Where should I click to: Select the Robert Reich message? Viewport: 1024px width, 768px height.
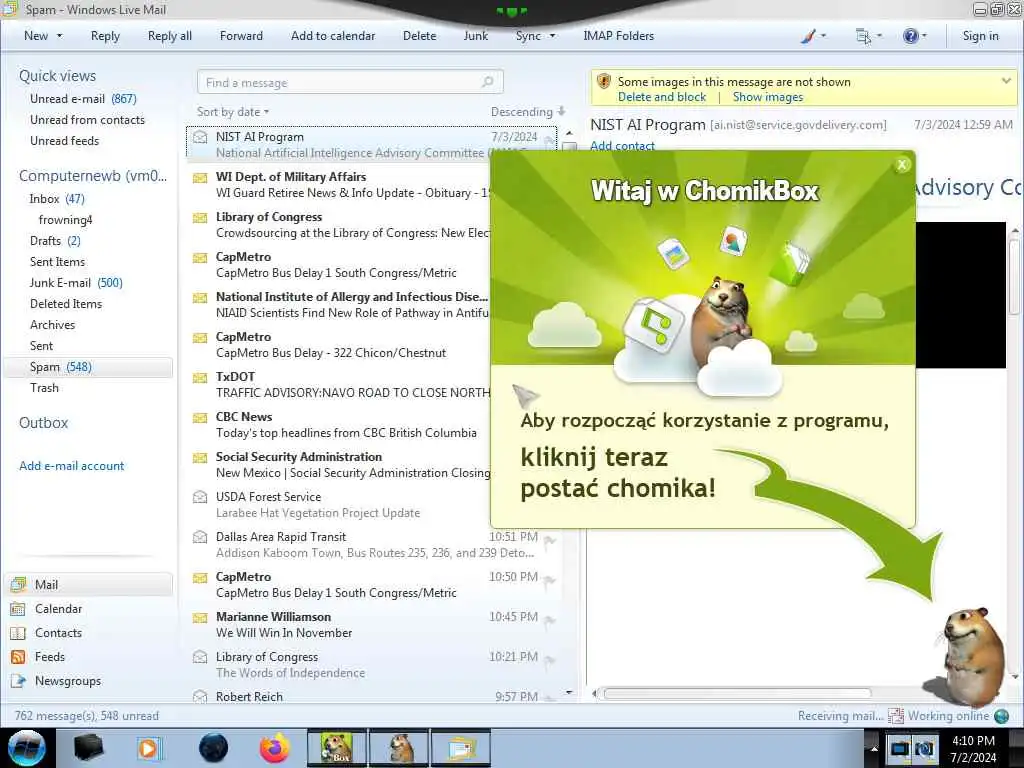pyautogui.click(x=372, y=697)
